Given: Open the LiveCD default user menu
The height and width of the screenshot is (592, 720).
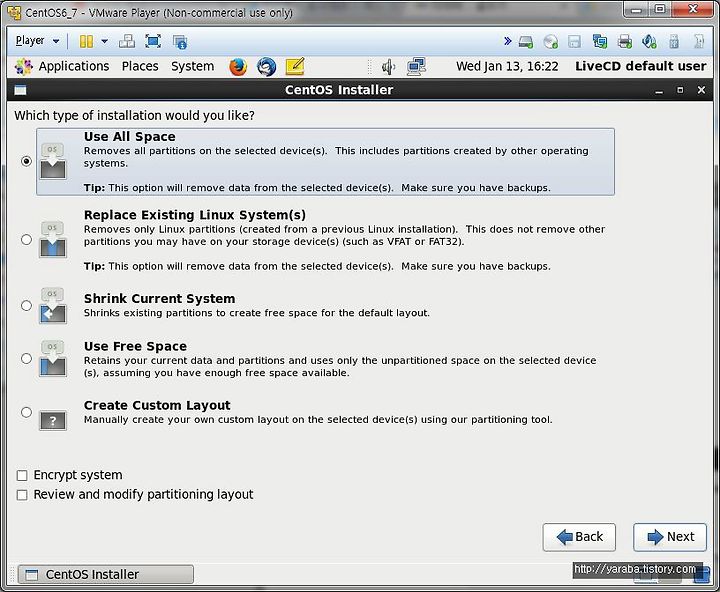Looking at the screenshot, I should tap(641, 67).
